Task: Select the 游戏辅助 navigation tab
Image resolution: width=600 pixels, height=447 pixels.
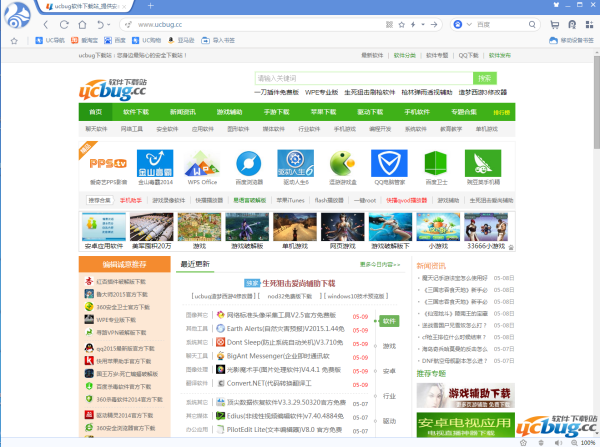Action: point(230,112)
